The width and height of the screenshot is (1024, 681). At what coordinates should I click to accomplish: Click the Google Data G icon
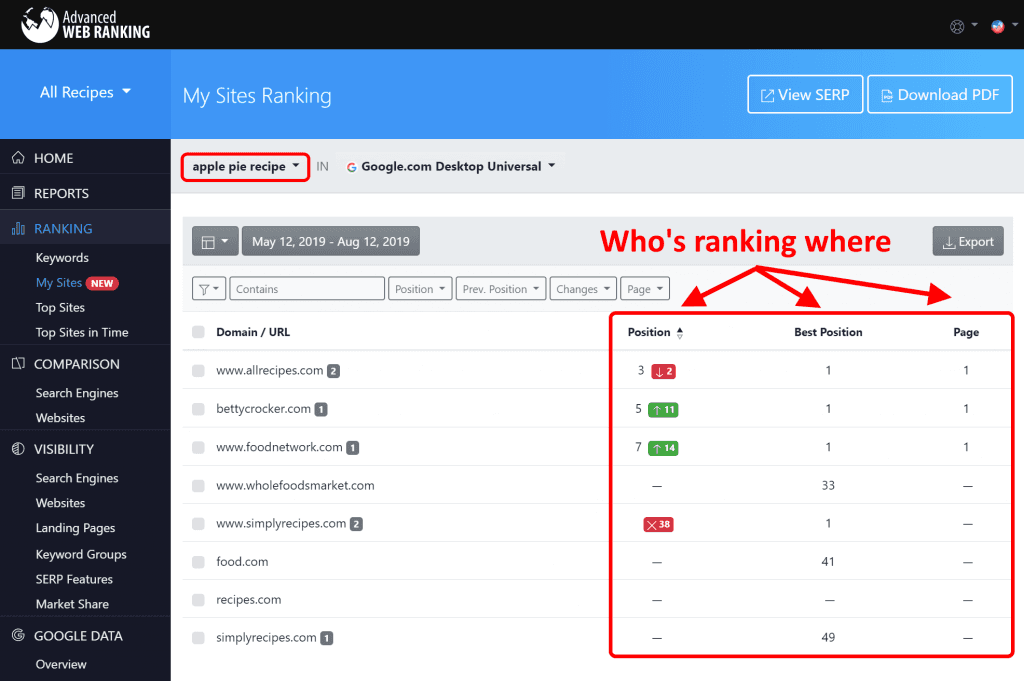[x=18, y=635]
